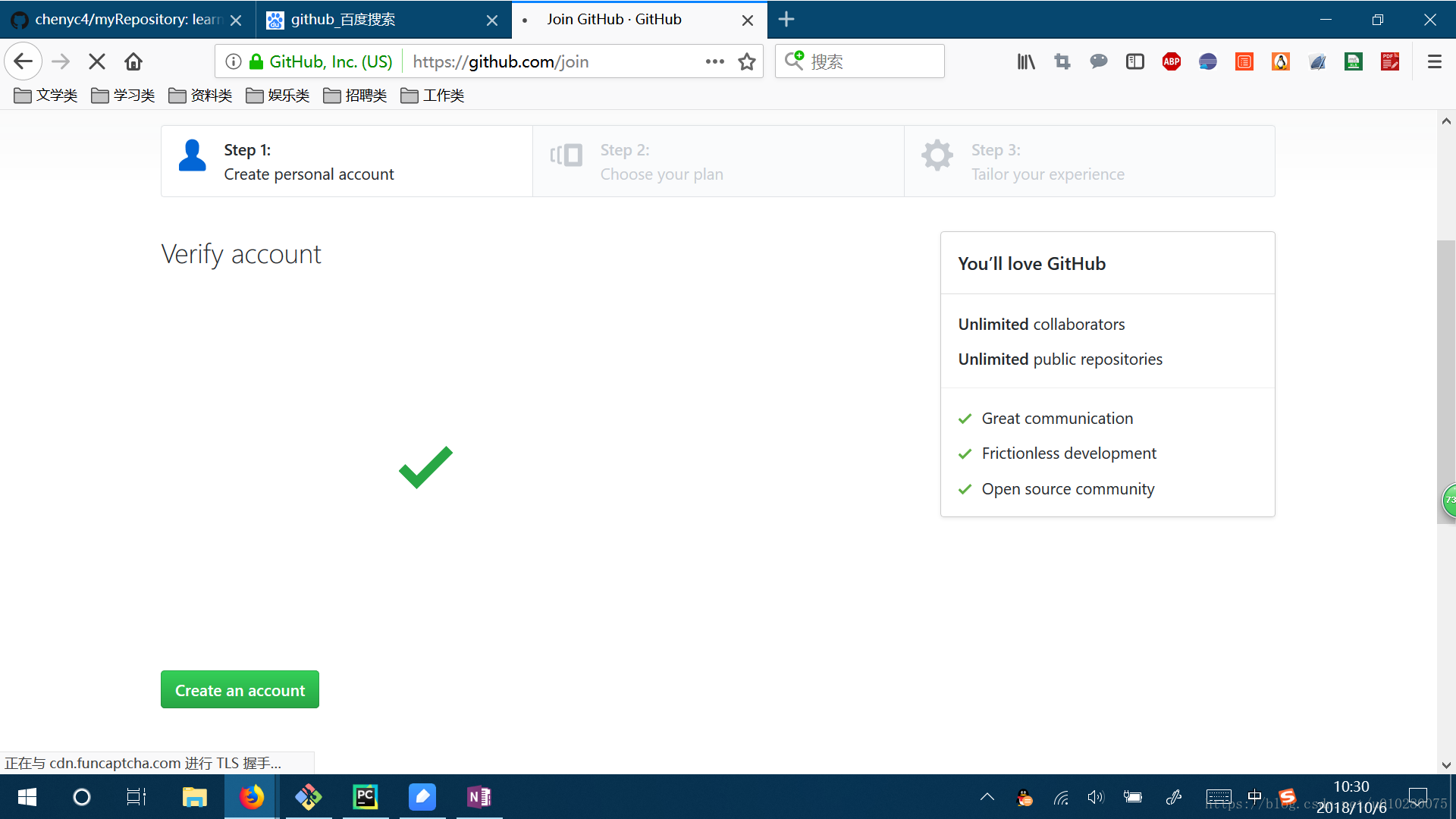
Task: Click the volume icon in system tray
Action: pyautogui.click(x=1096, y=797)
